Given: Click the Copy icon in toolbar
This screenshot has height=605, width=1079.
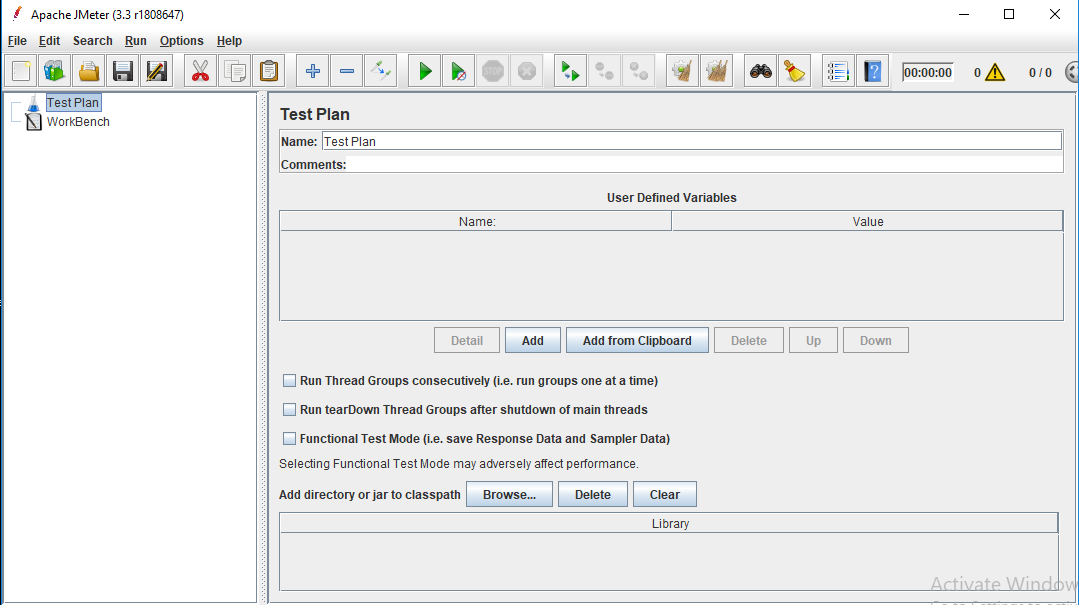Looking at the screenshot, I should coord(235,71).
